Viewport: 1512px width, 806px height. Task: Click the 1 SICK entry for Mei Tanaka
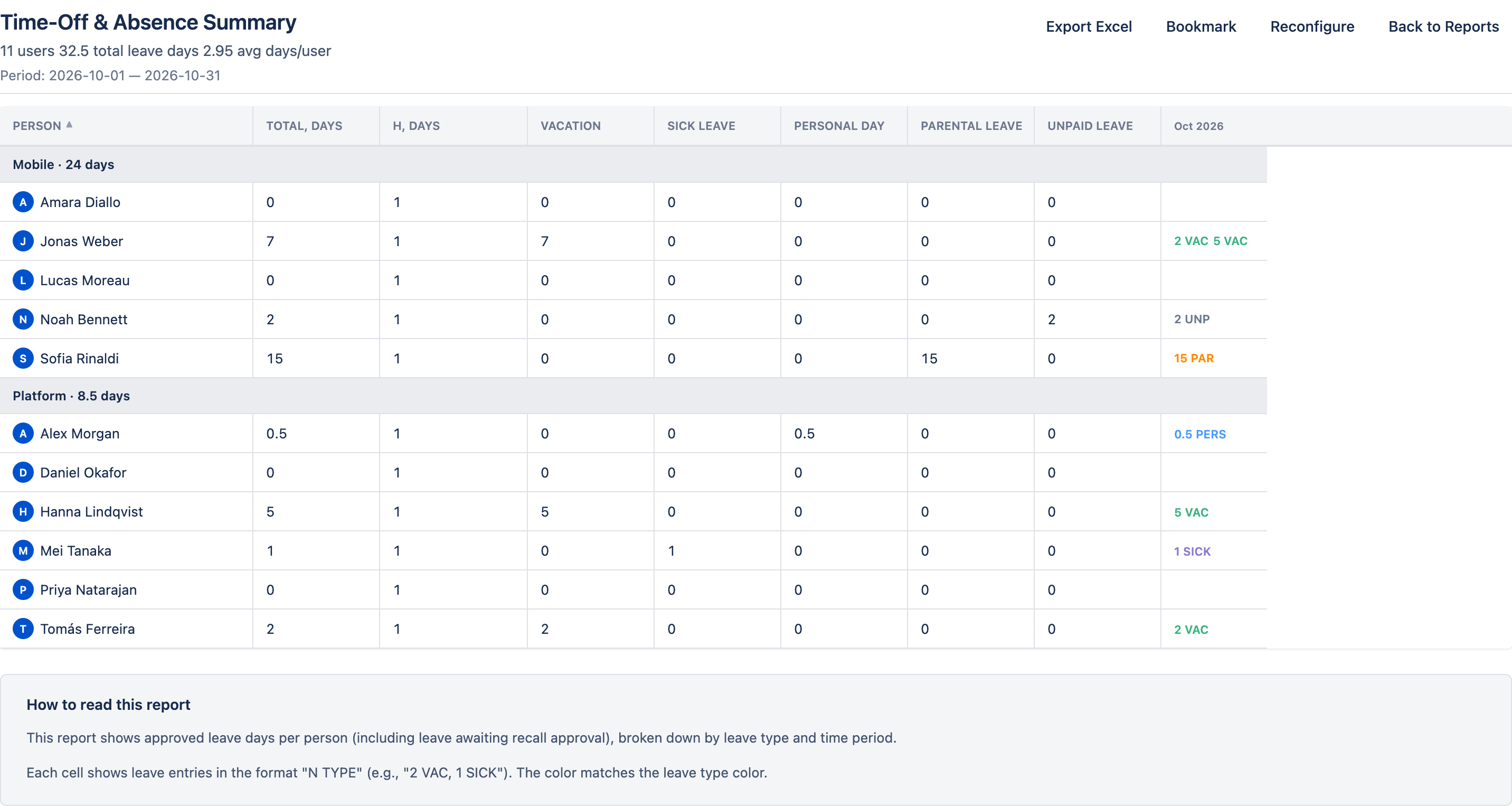coord(1192,551)
